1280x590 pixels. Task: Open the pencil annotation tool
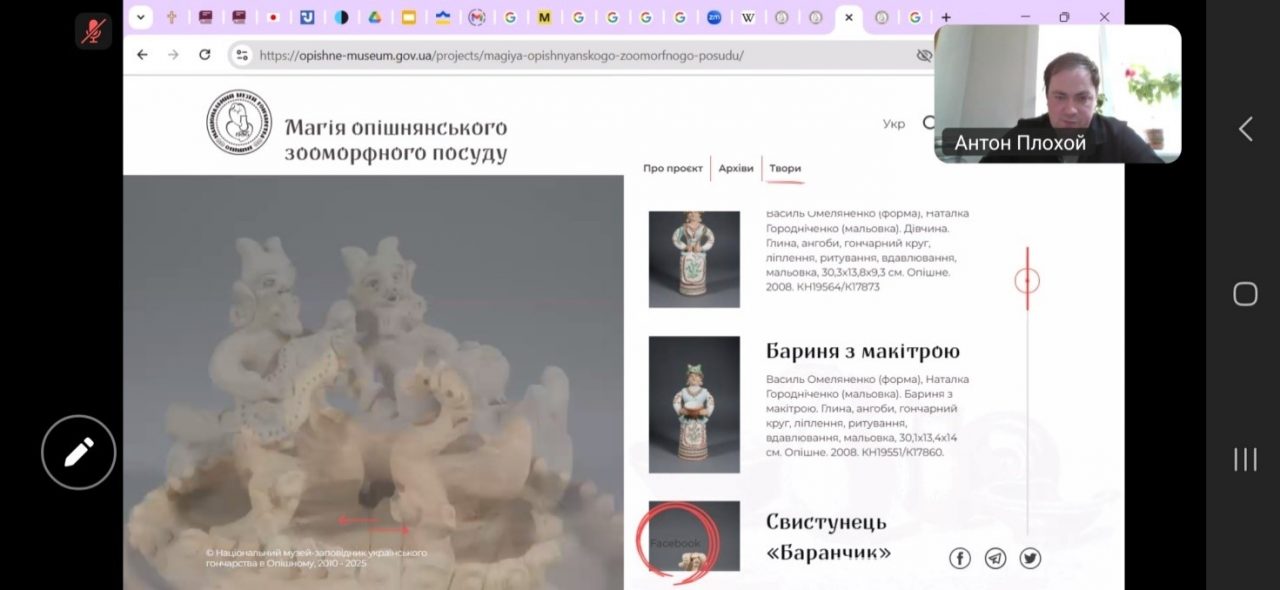(79, 453)
